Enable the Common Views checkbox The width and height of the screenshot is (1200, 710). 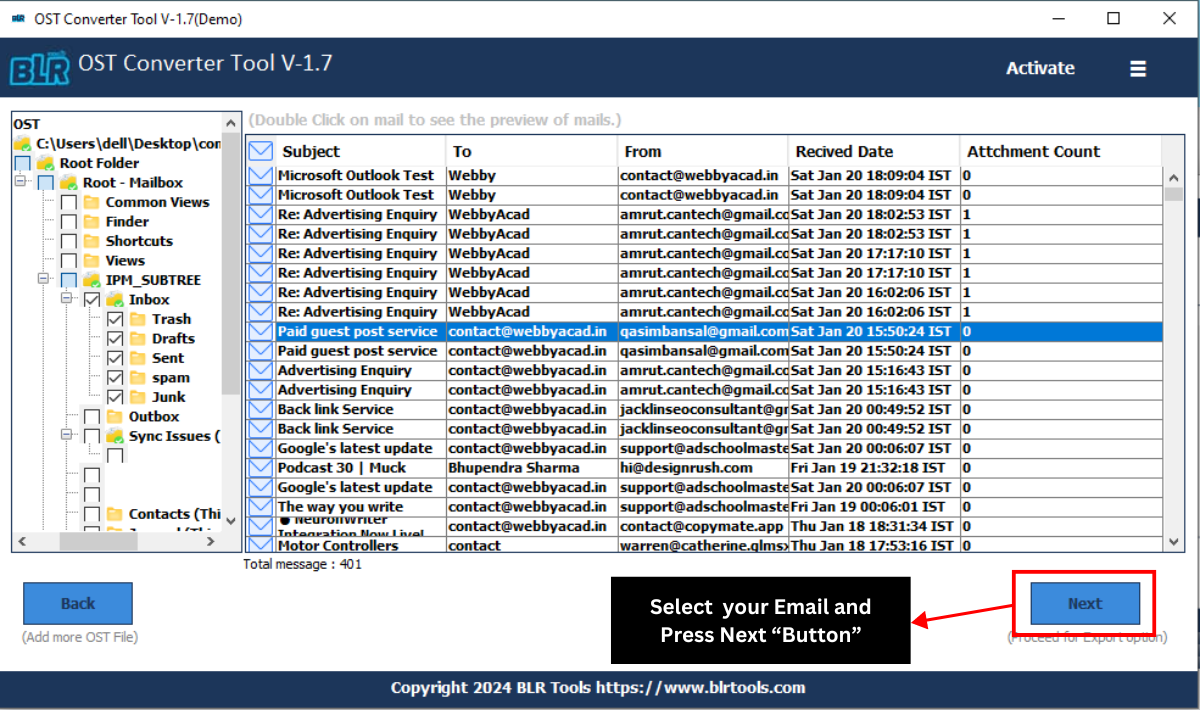click(67, 201)
